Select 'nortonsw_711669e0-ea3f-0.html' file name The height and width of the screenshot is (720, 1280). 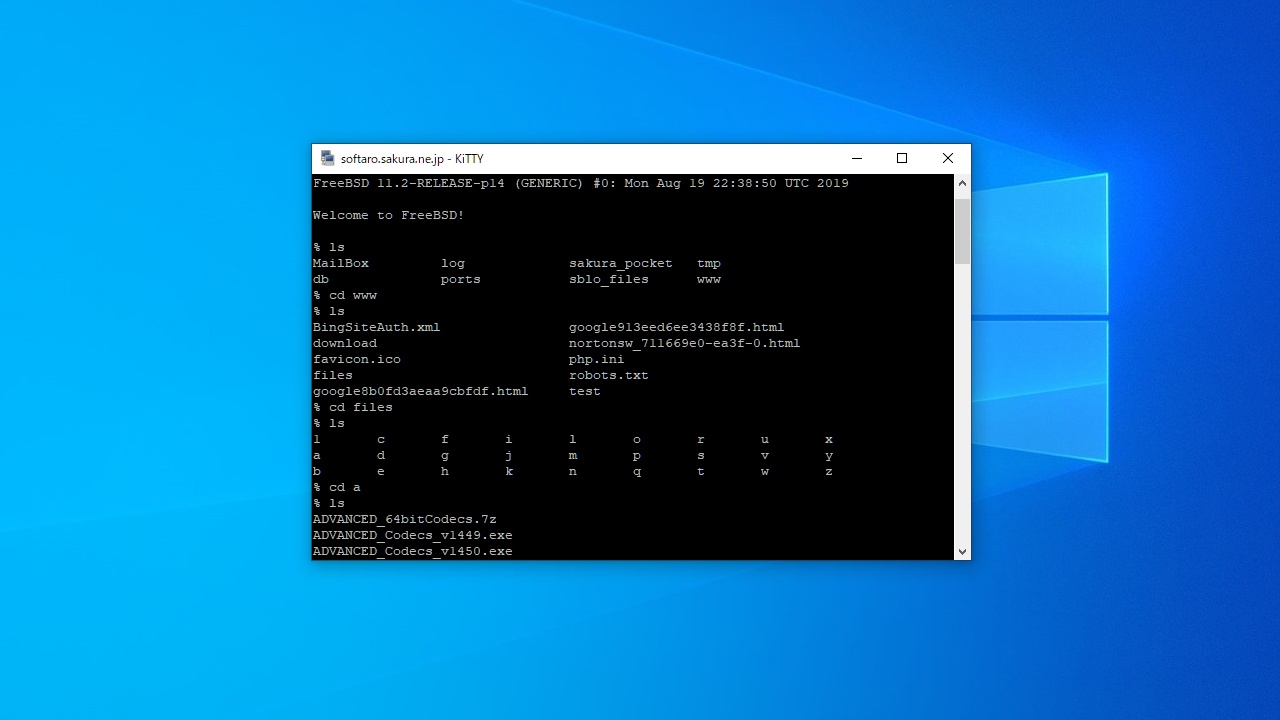tap(685, 343)
